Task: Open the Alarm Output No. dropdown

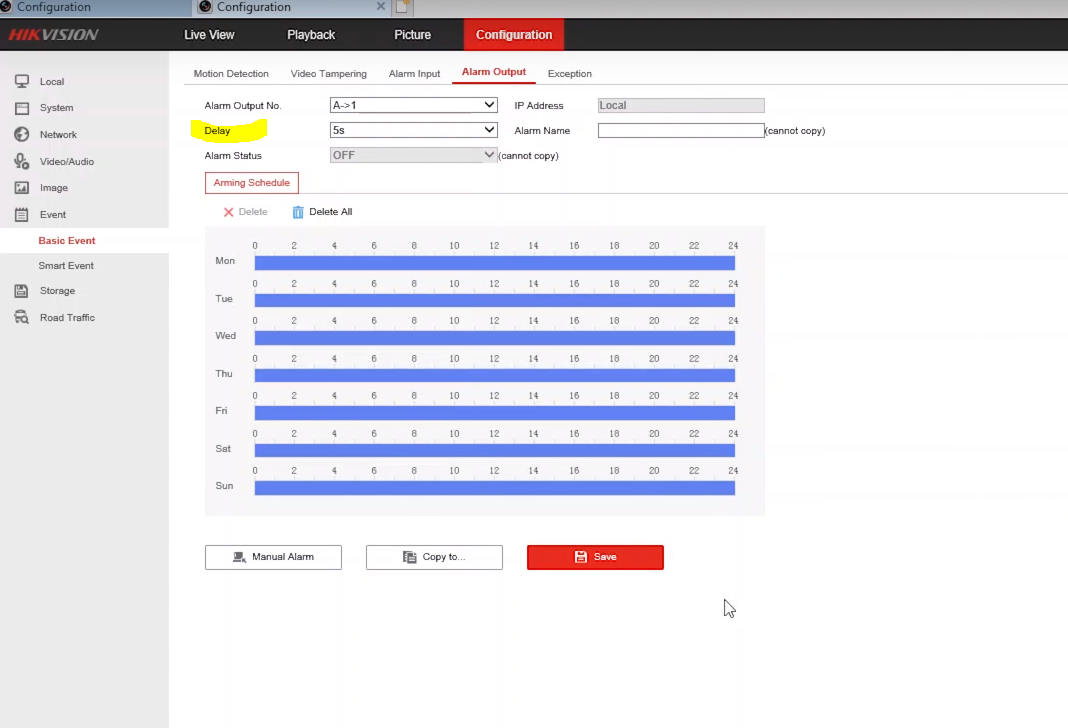Action: (x=413, y=105)
